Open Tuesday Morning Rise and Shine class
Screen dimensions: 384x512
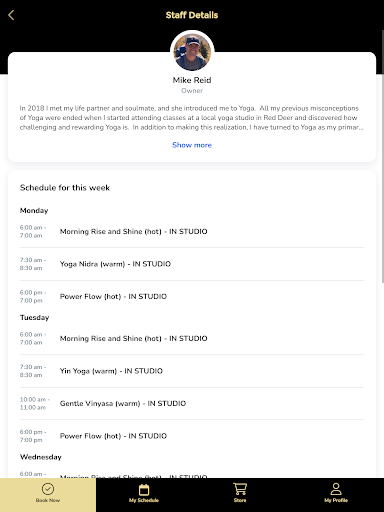(x=192, y=338)
